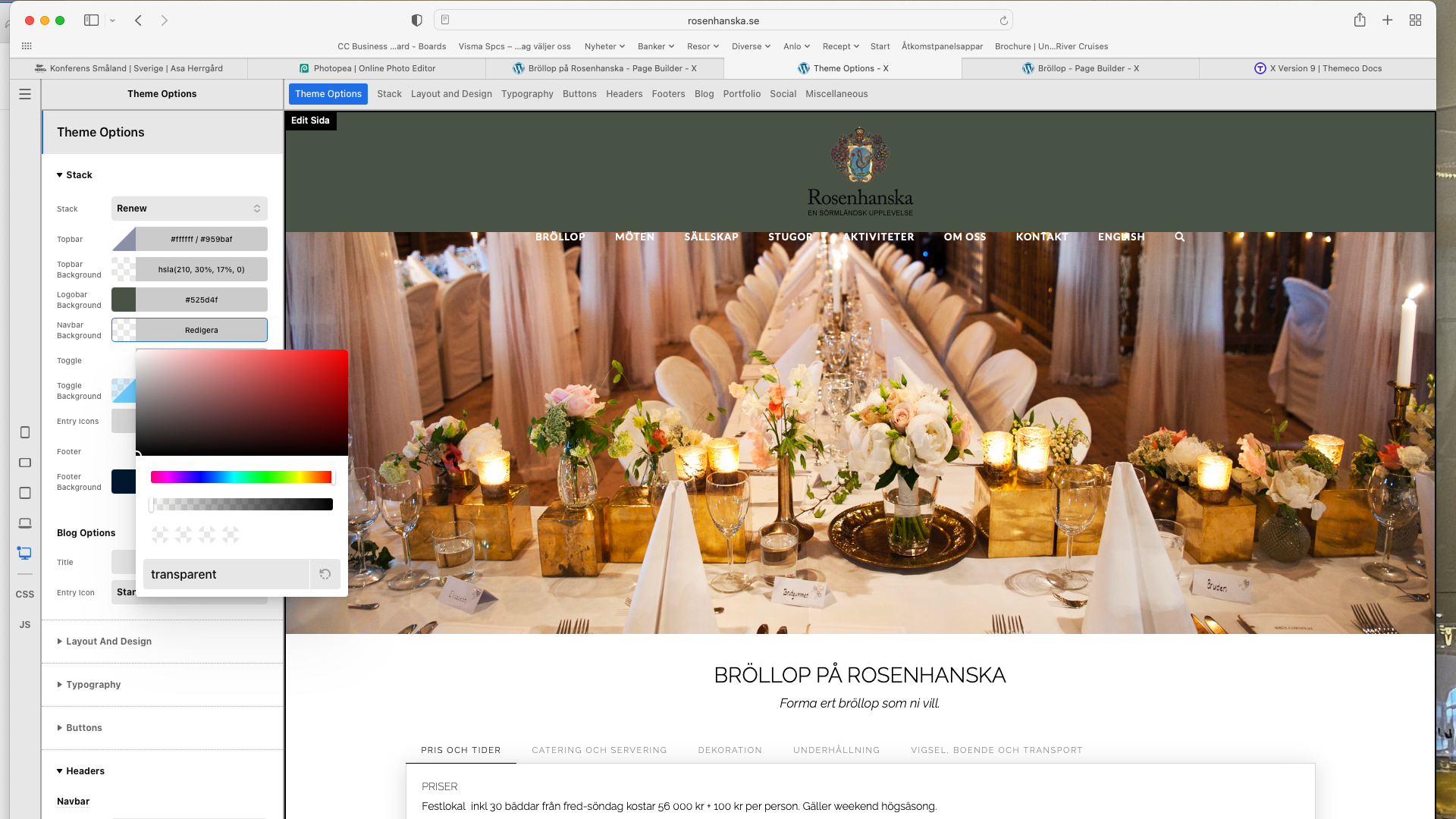Reset color with the picker's revert icon
The image size is (1456, 819).
(x=325, y=575)
